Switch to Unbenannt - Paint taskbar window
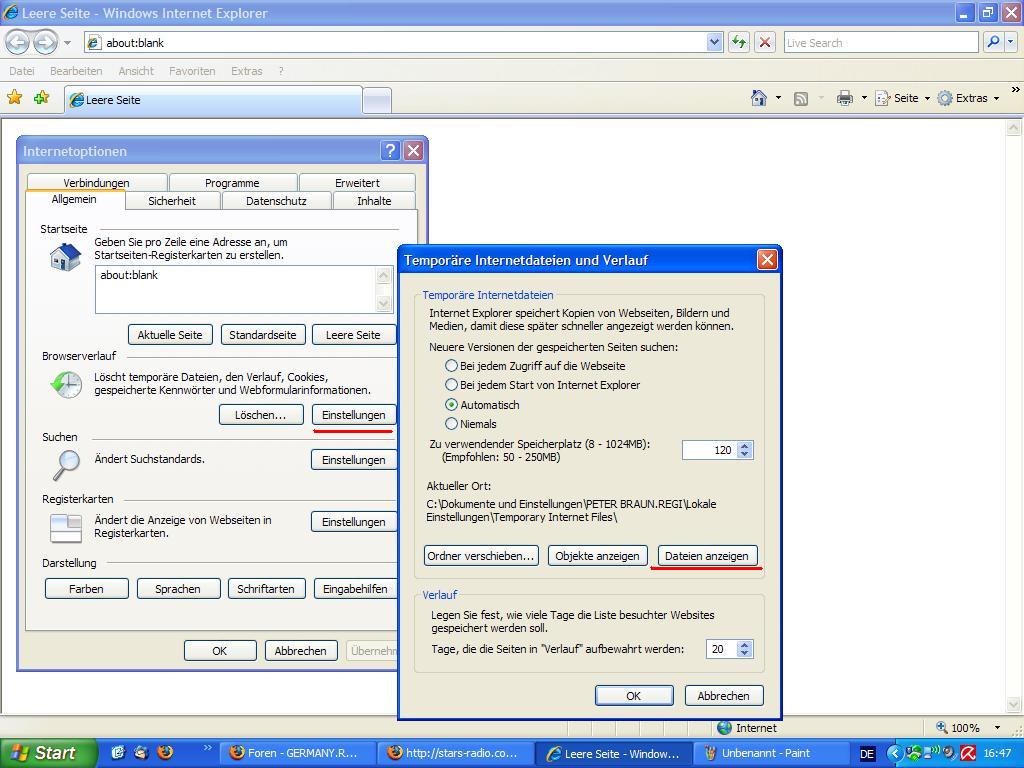Screen dimensions: 1024x768 coord(772,754)
